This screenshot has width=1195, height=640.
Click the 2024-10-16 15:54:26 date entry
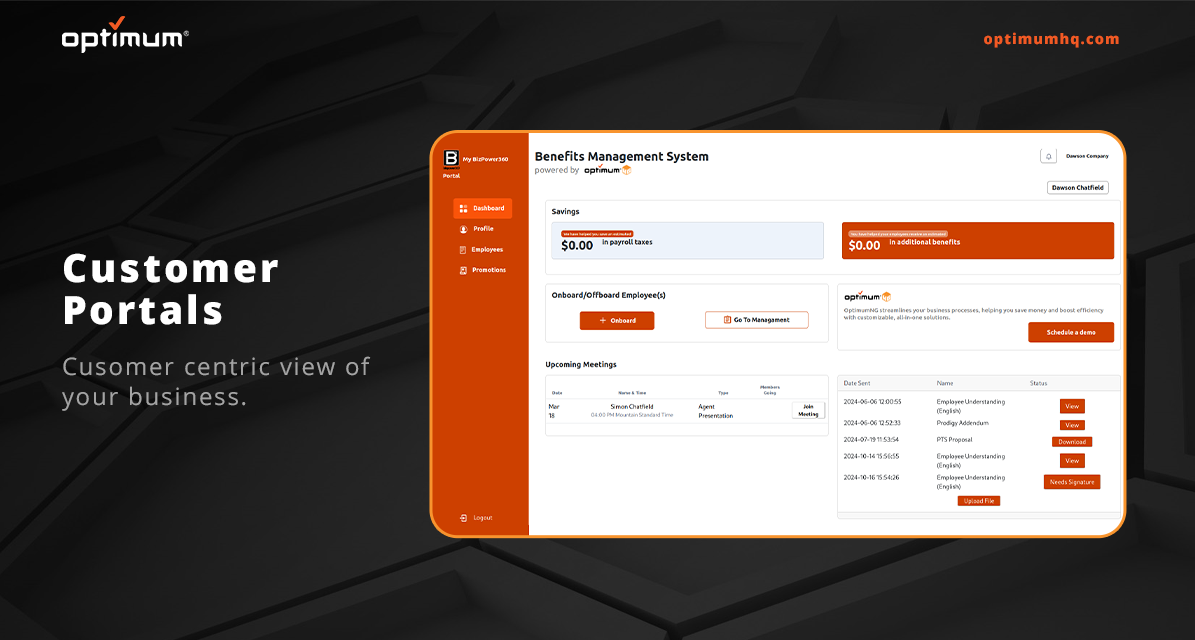point(871,478)
